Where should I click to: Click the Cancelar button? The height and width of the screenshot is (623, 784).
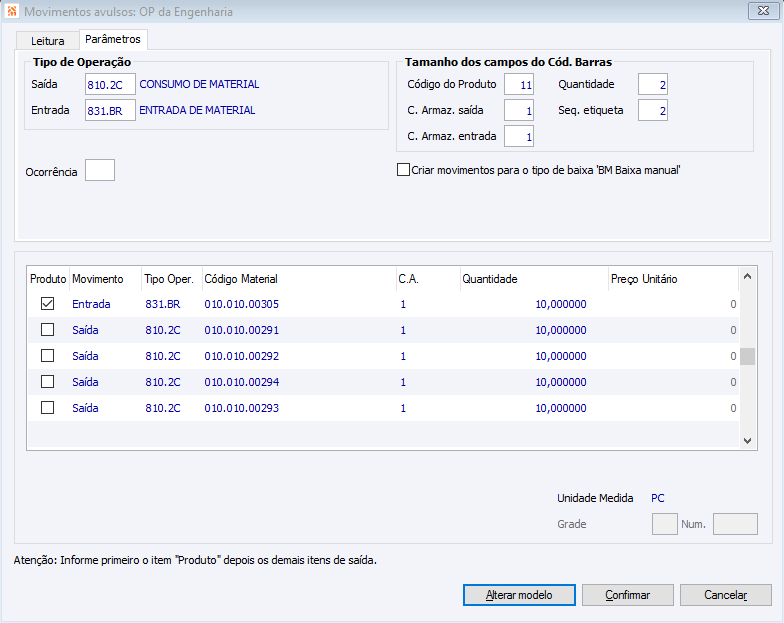pyautogui.click(x=725, y=595)
